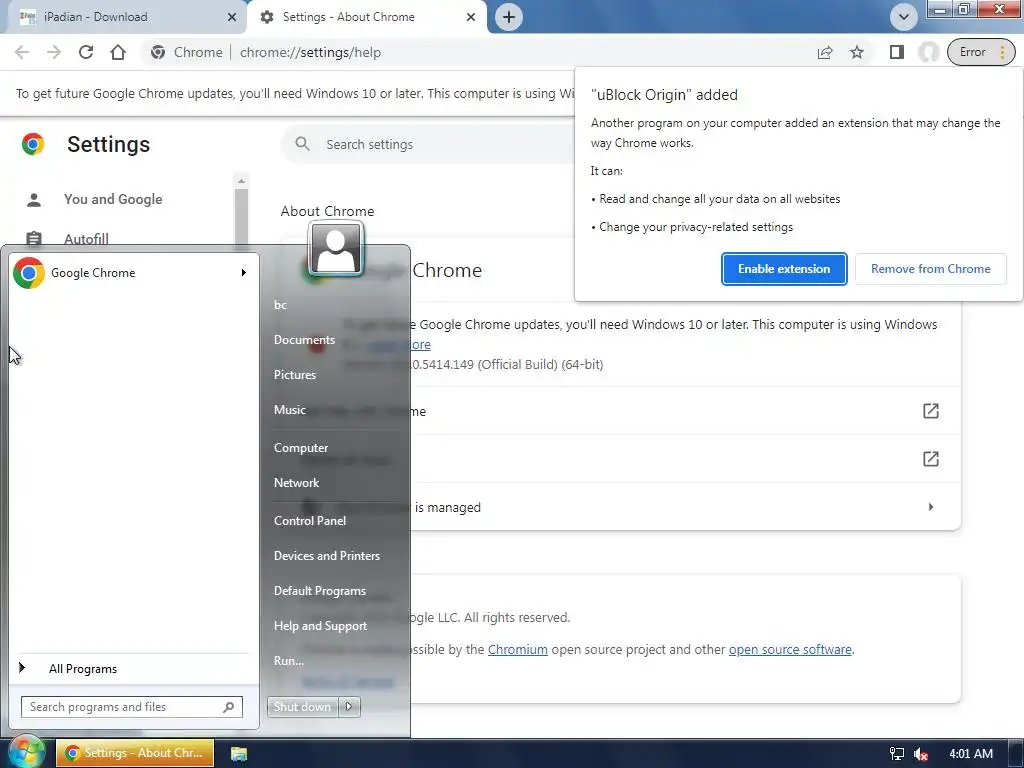Open the bc user folder
Viewport: 1024px width, 768px height.
(280, 305)
